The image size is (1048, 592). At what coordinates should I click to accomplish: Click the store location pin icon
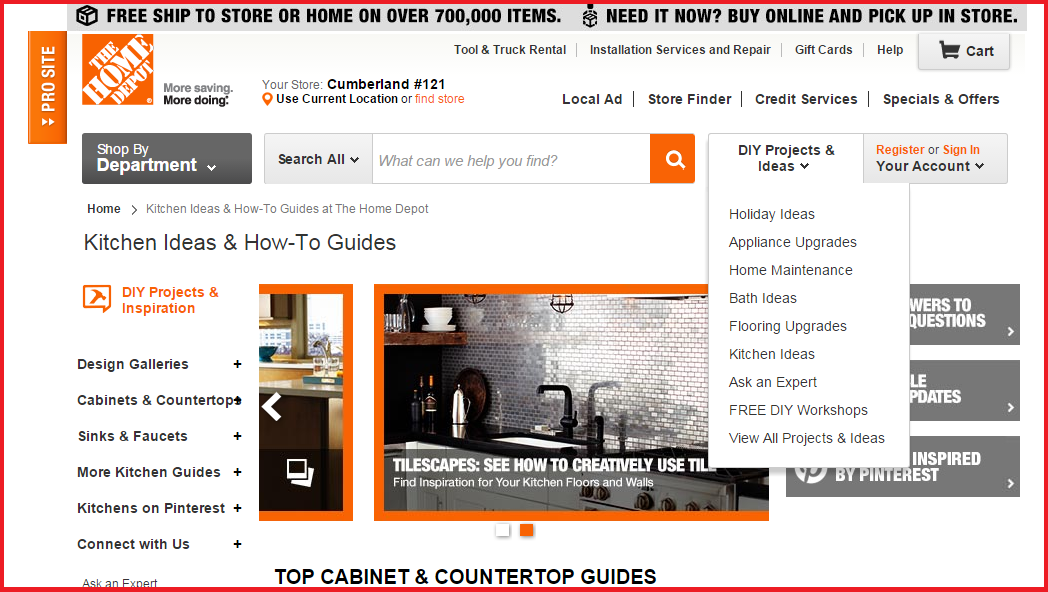pos(267,99)
